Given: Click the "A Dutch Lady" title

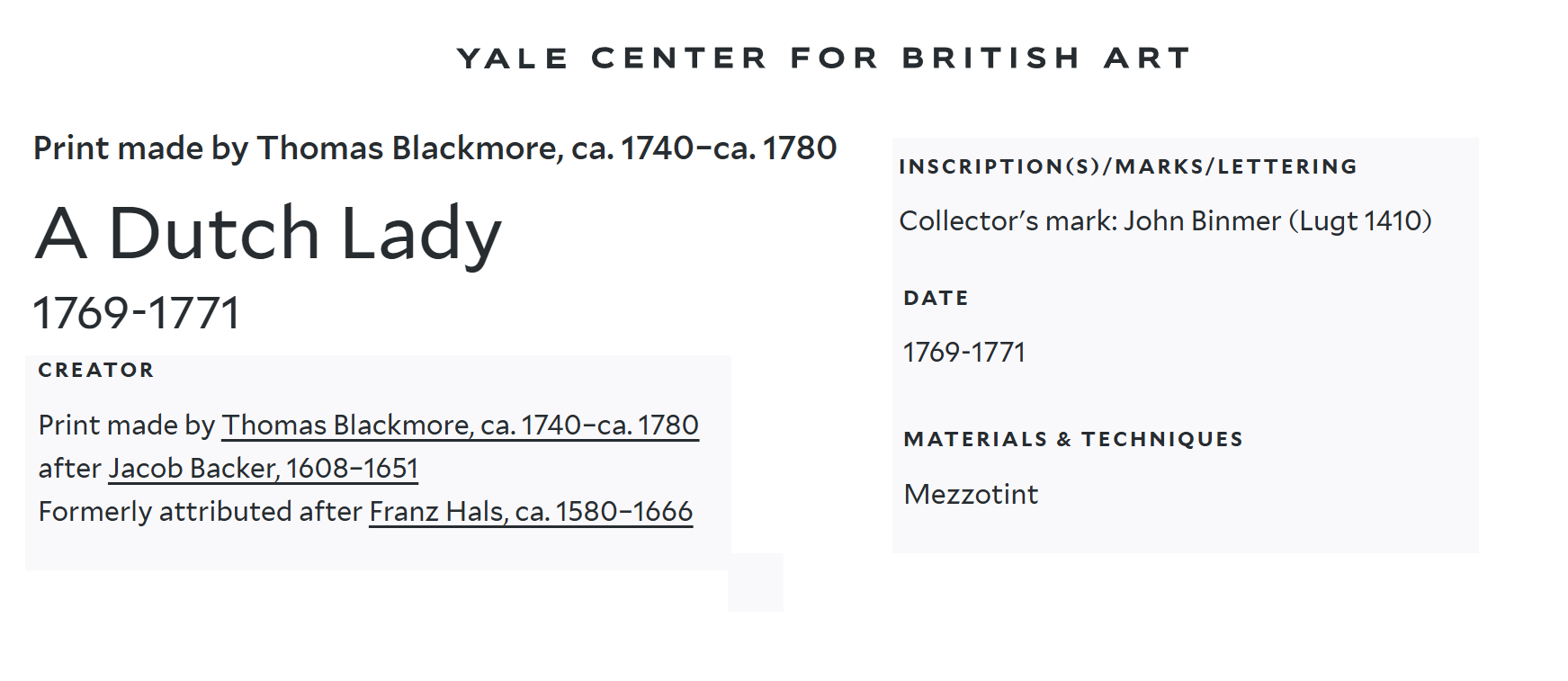Looking at the screenshot, I should point(268,233).
